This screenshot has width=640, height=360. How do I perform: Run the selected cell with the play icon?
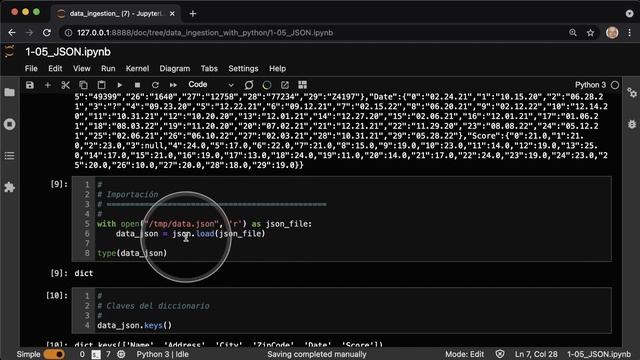(x=120, y=85)
